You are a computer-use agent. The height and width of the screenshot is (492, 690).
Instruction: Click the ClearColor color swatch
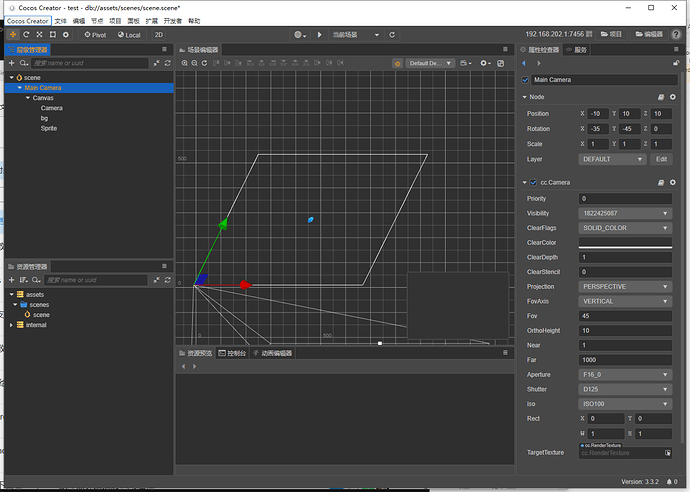tap(625, 243)
